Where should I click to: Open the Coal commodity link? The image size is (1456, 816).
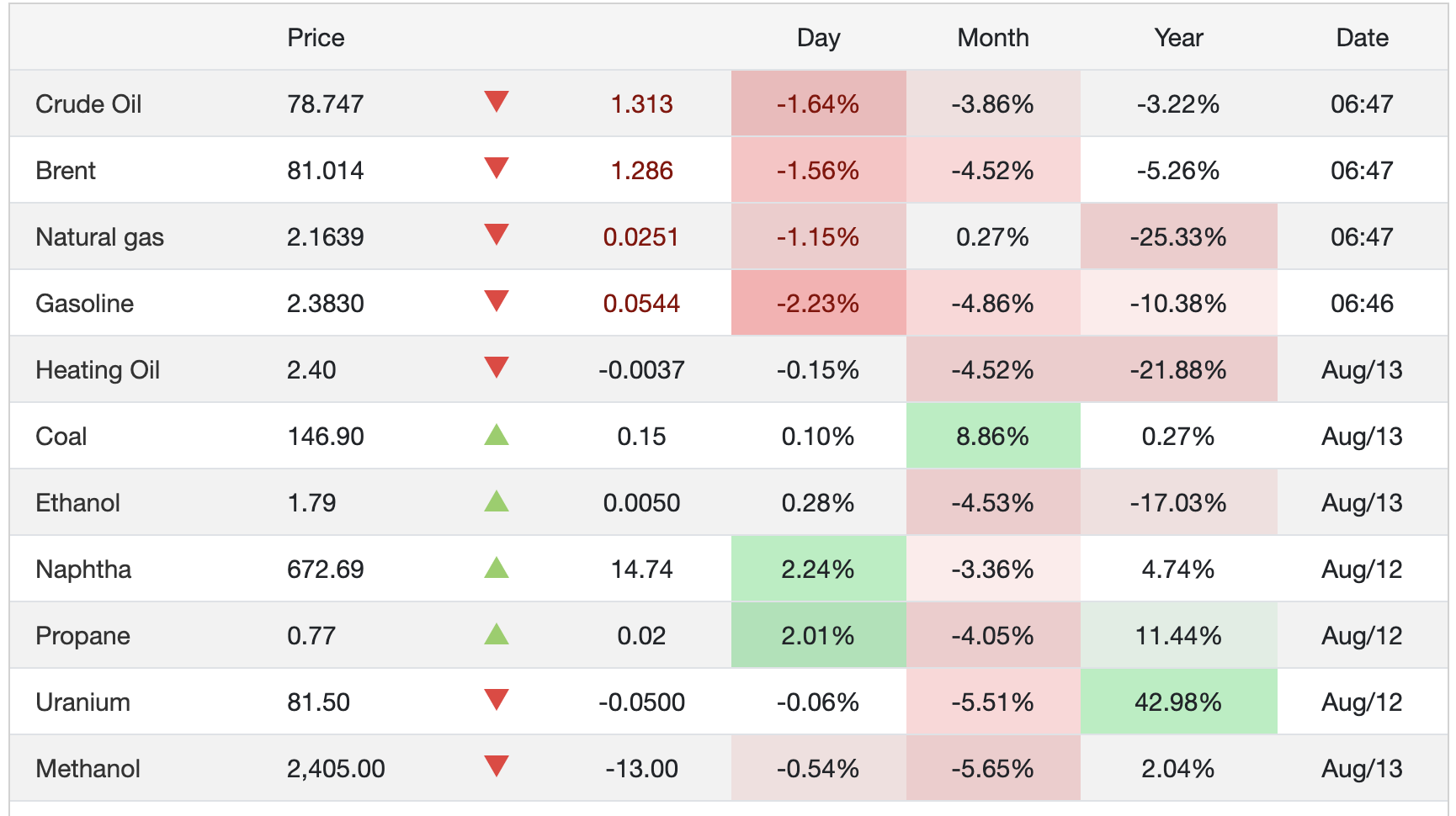(x=61, y=437)
